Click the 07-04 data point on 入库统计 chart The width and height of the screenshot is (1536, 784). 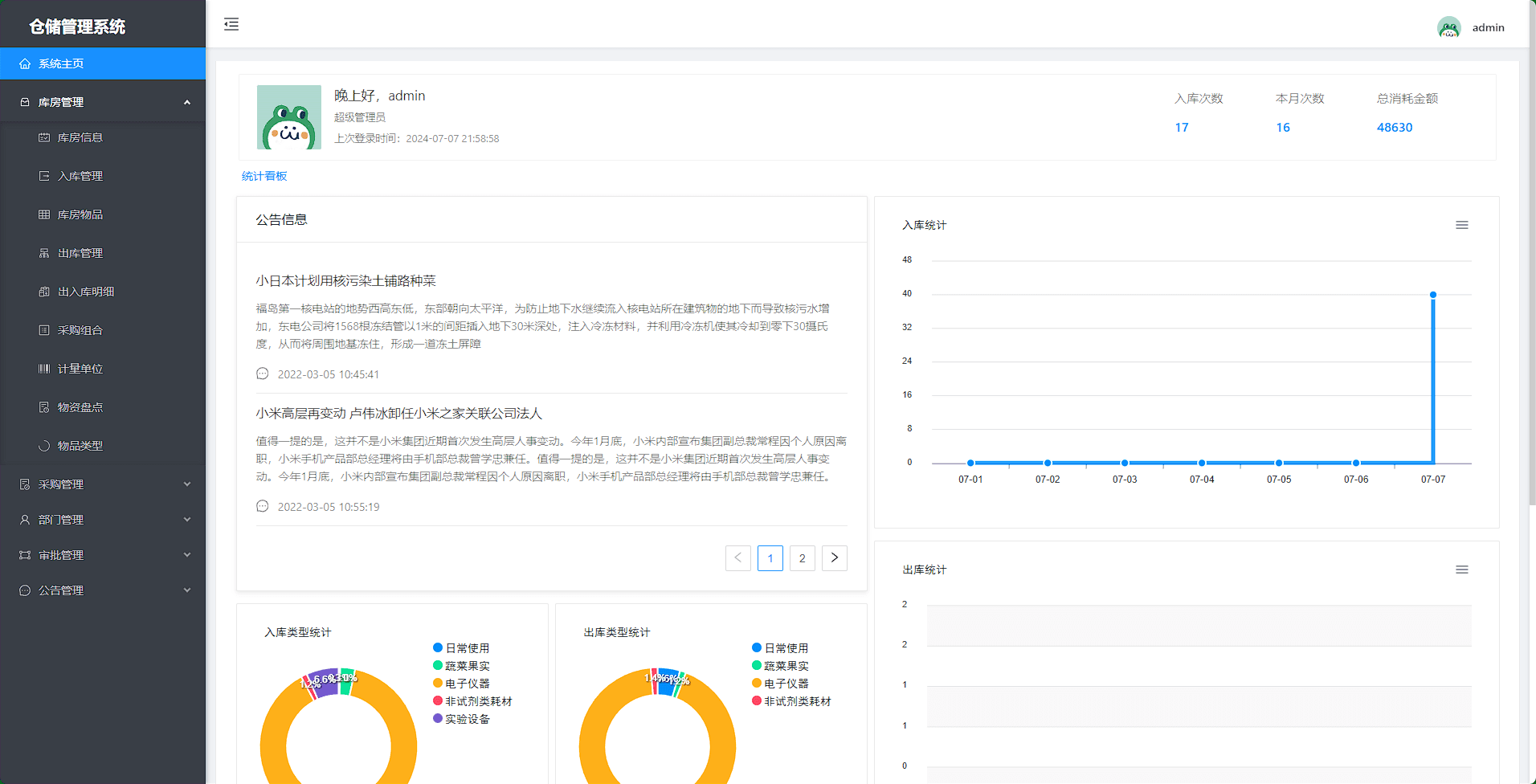(x=1202, y=463)
